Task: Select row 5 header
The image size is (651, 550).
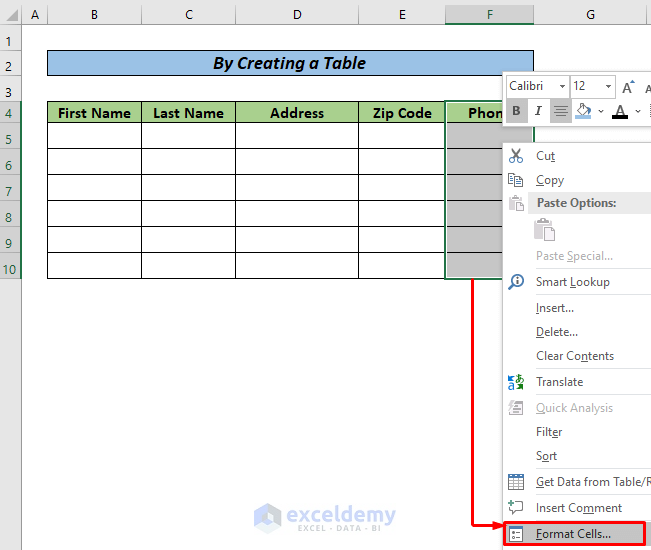Action: click(x=10, y=136)
